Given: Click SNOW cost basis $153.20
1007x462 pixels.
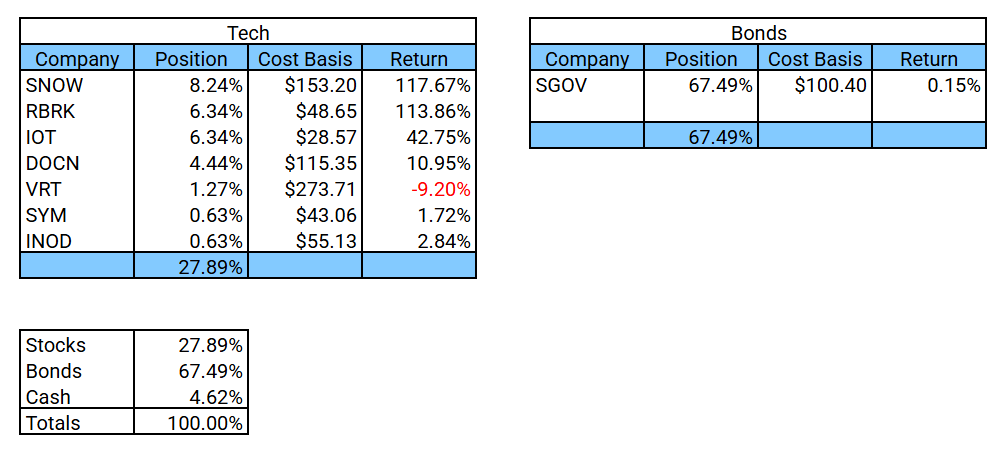Looking at the screenshot, I should pyautogui.click(x=305, y=85).
